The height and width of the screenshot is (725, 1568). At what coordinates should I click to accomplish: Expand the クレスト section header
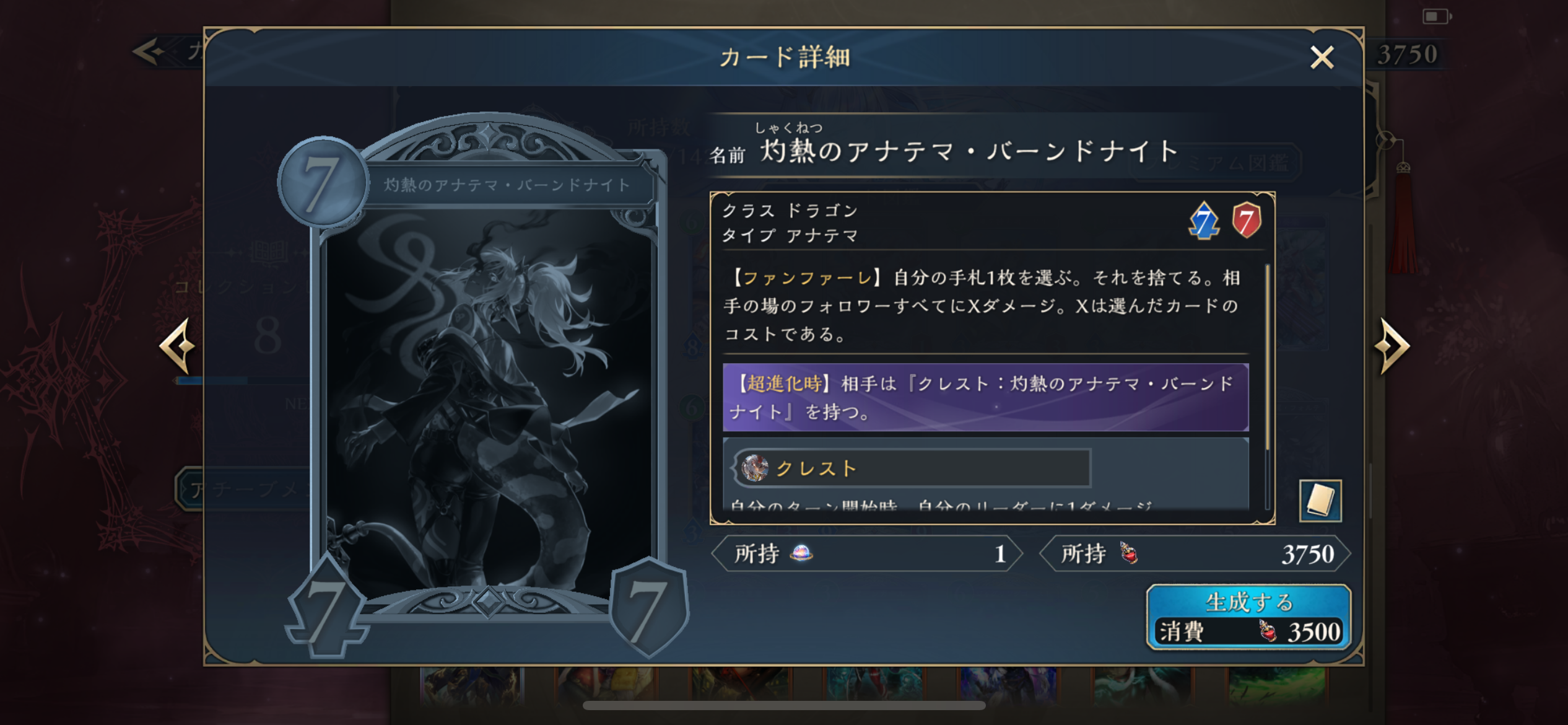[x=912, y=468]
